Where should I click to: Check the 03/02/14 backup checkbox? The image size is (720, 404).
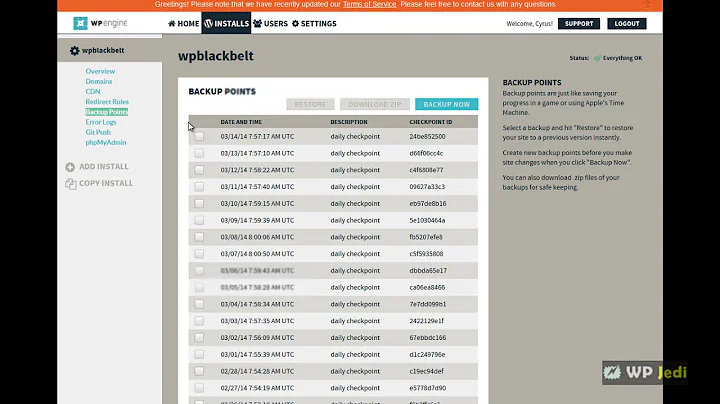coord(199,337)
